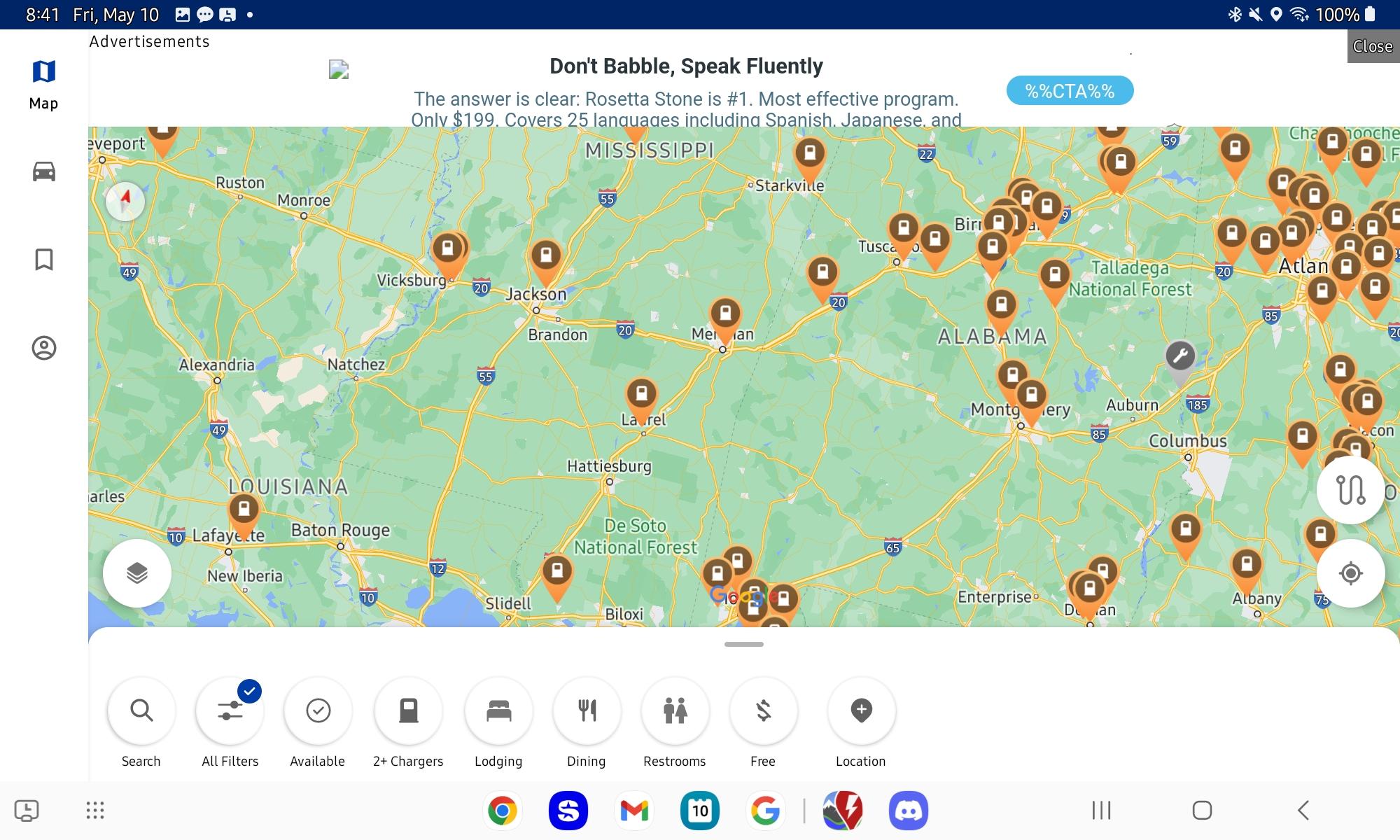Viewport: 1400px width, 840px height.
Task: Open the Map tab in sidebar
Action: pos(43,85)
